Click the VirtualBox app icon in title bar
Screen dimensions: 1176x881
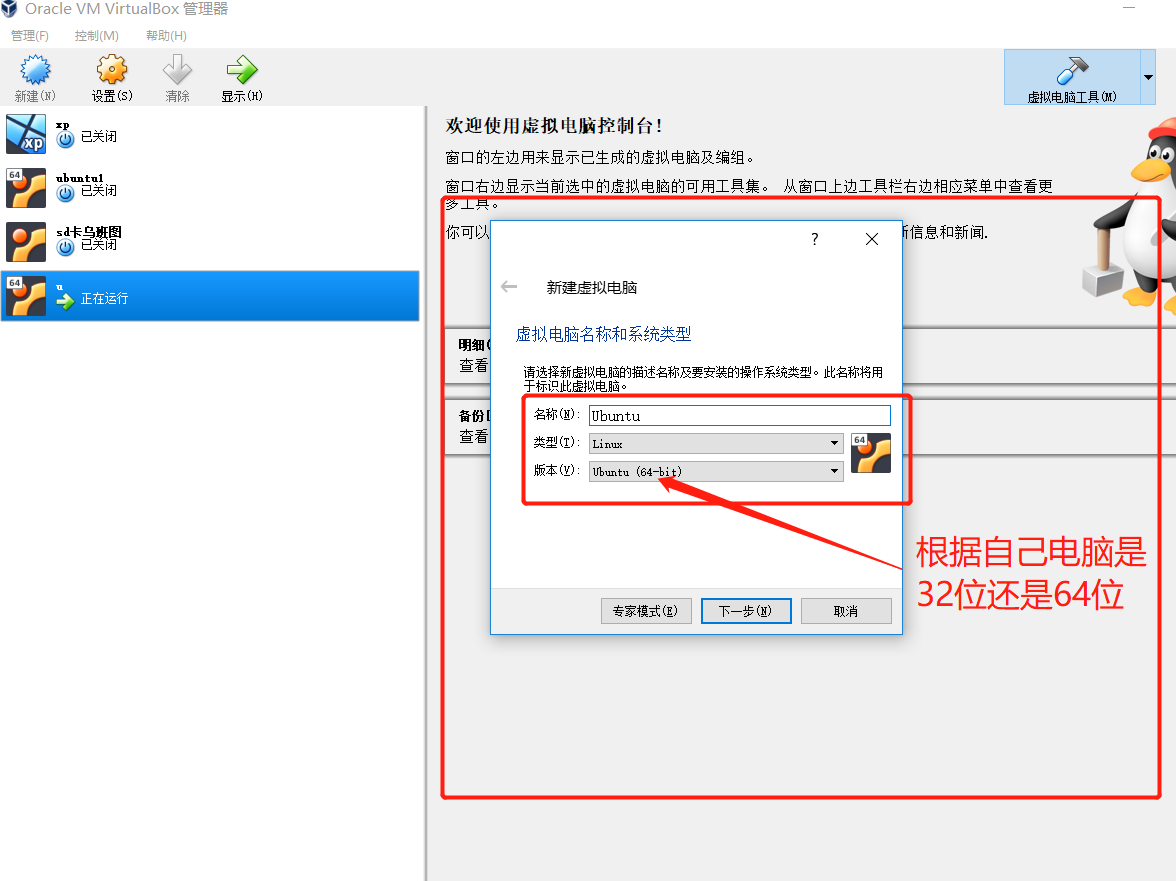pos(9,9)
